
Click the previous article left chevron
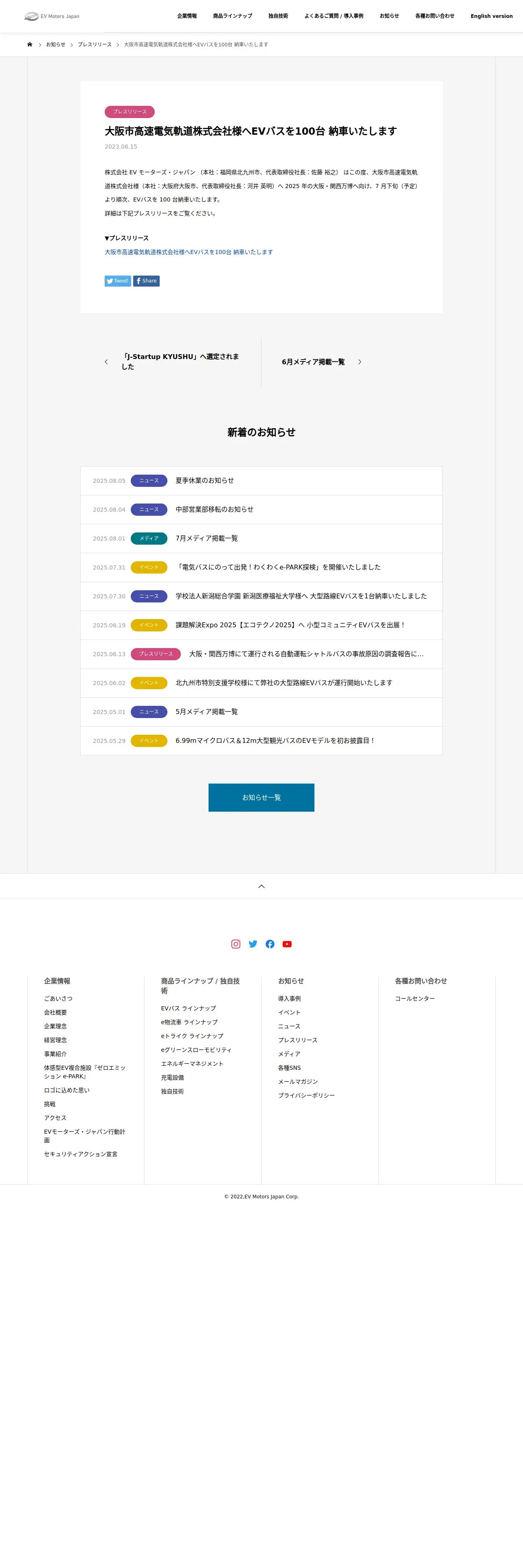106,361
